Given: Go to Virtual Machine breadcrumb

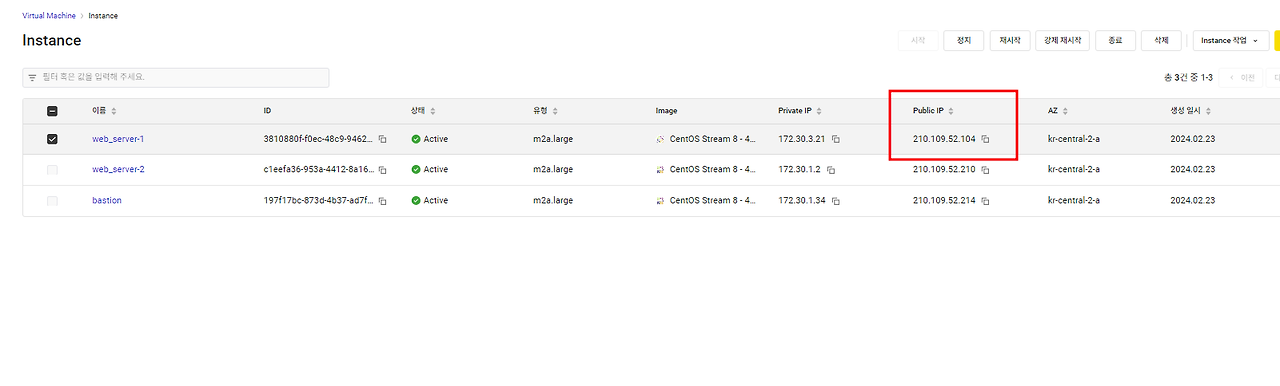Looking at the screenshot, I should pyautogui.click(x=49, y=16).
